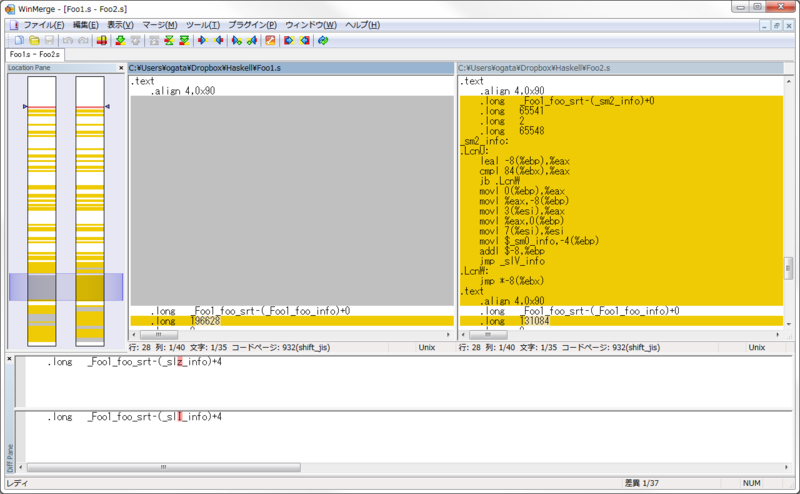Image resolution: width=800 pixels, height=494 pixels.
Task: Select the Foo1.s - Foo2.s tab
Action: pos(35,54)
